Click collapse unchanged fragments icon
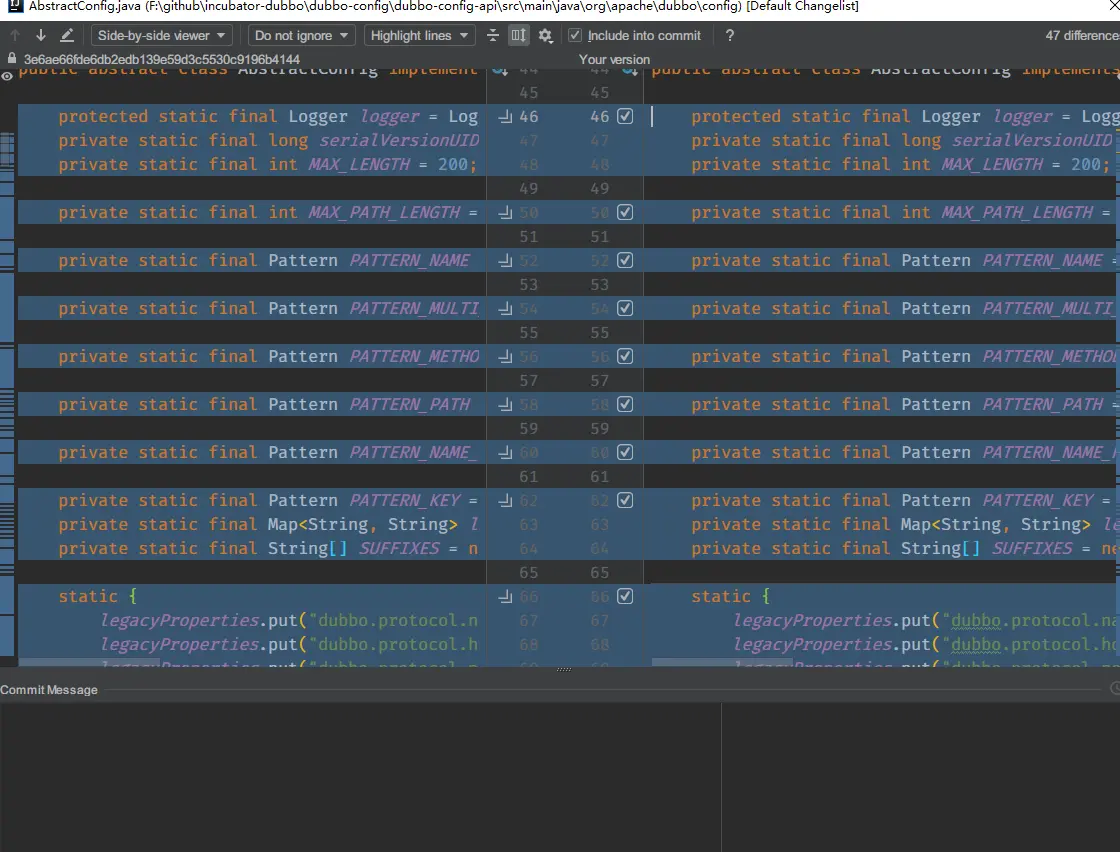 (493, 35)
